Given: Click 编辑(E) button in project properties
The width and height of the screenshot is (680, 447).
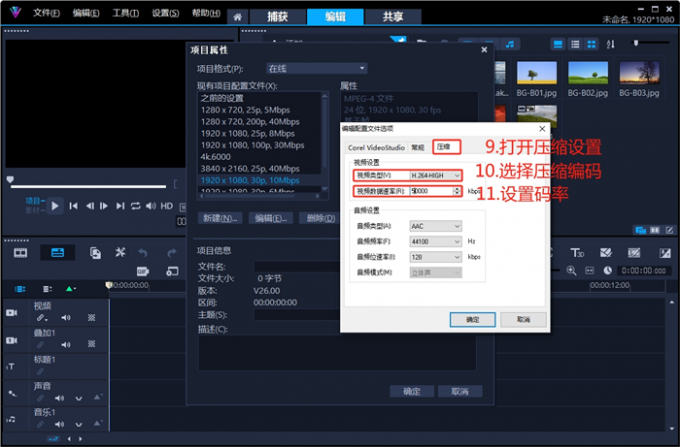Looking at the screenshot, I should click(x=271, y=218).
